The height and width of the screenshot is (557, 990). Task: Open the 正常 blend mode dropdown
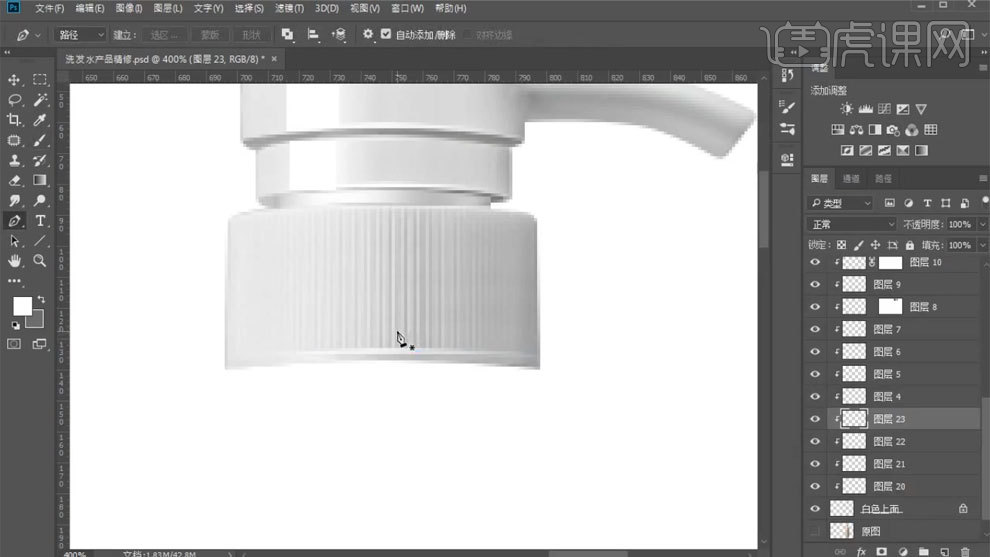pyautogui.click(x=852, y=224)
